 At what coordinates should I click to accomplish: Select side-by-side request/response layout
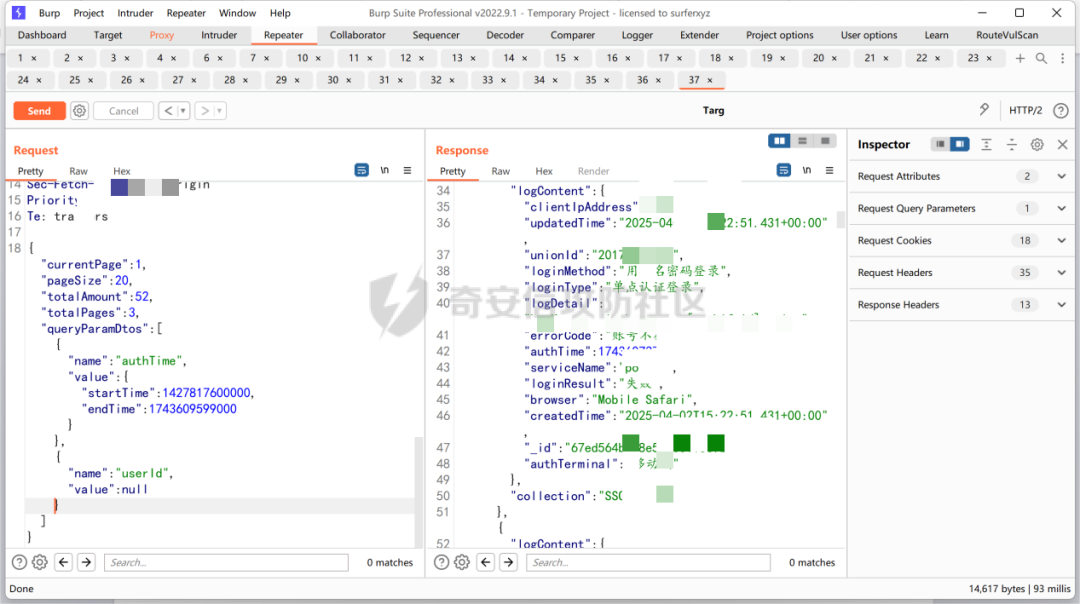[780, 141]
